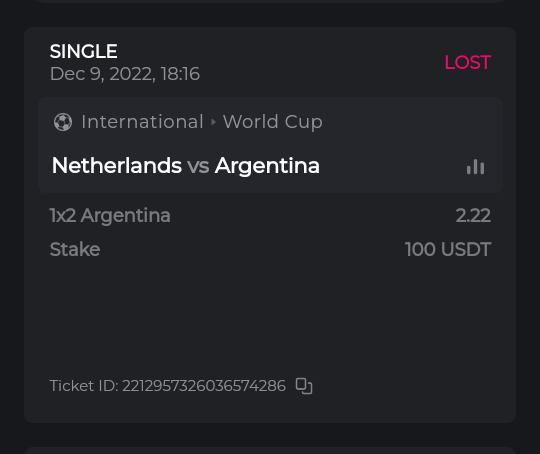The height and width of the screenshot is (454, 540).
Task: Select the 1x2 Argentina selection row
Action: tap(270, 216)
